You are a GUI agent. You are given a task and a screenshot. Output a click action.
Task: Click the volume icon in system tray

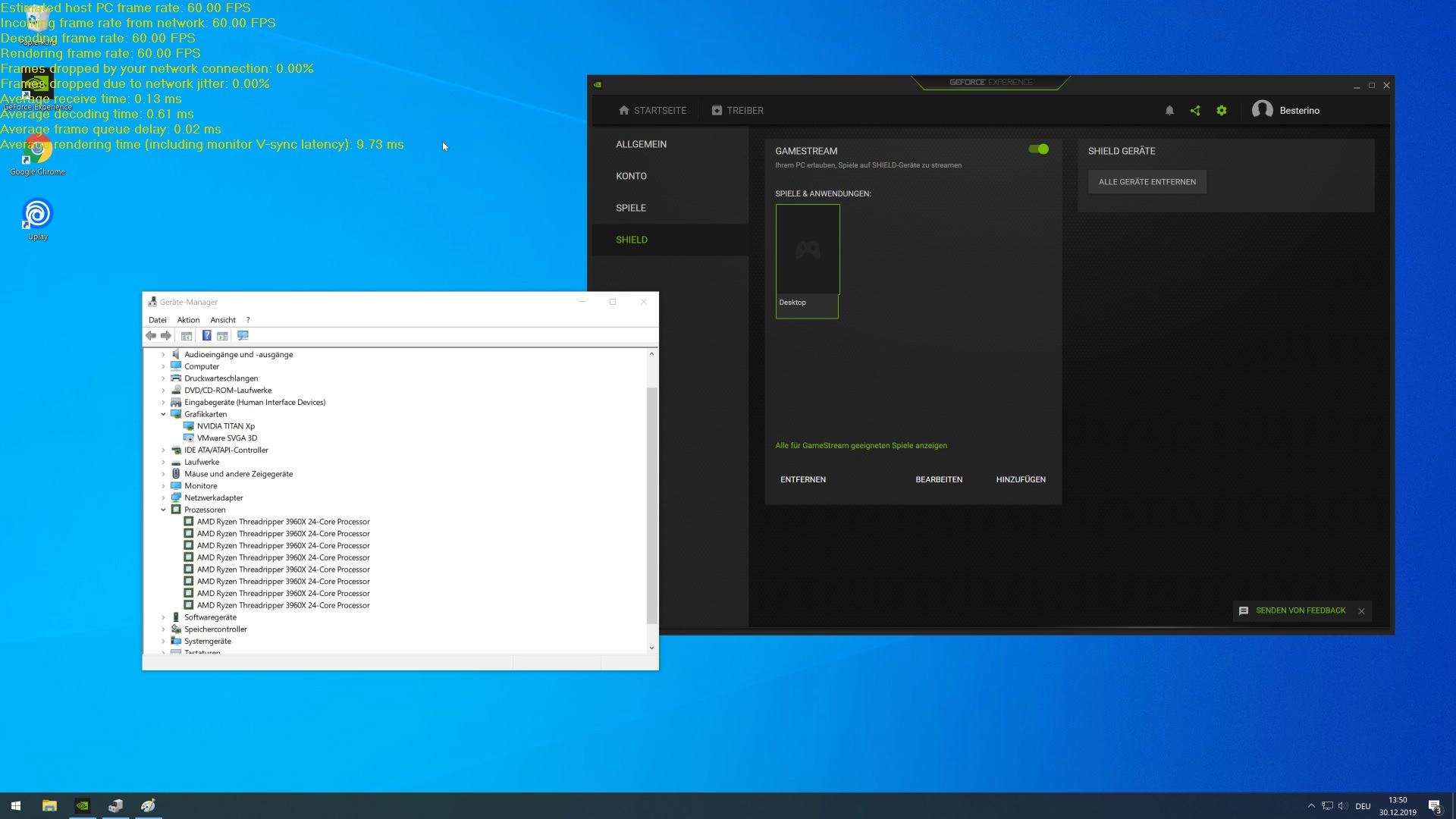(x=1343, y=806)
